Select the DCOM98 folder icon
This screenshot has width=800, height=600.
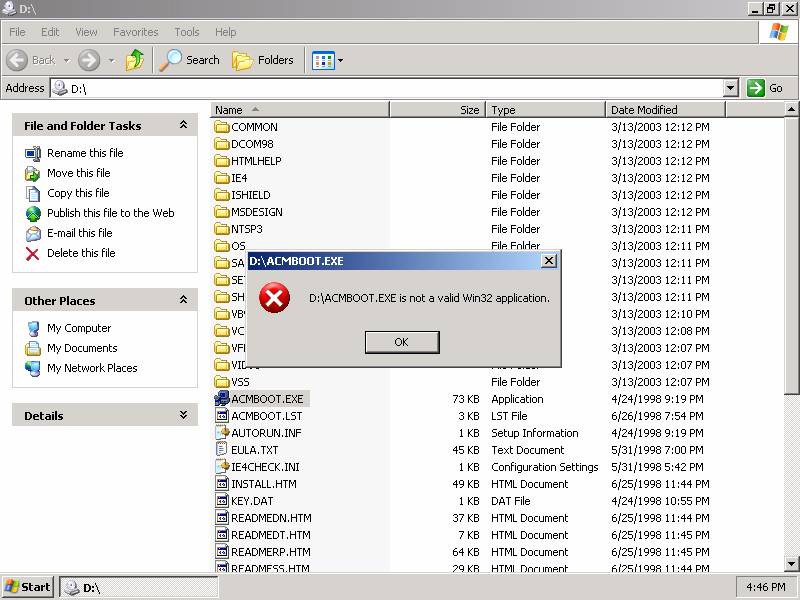(222, 144)
